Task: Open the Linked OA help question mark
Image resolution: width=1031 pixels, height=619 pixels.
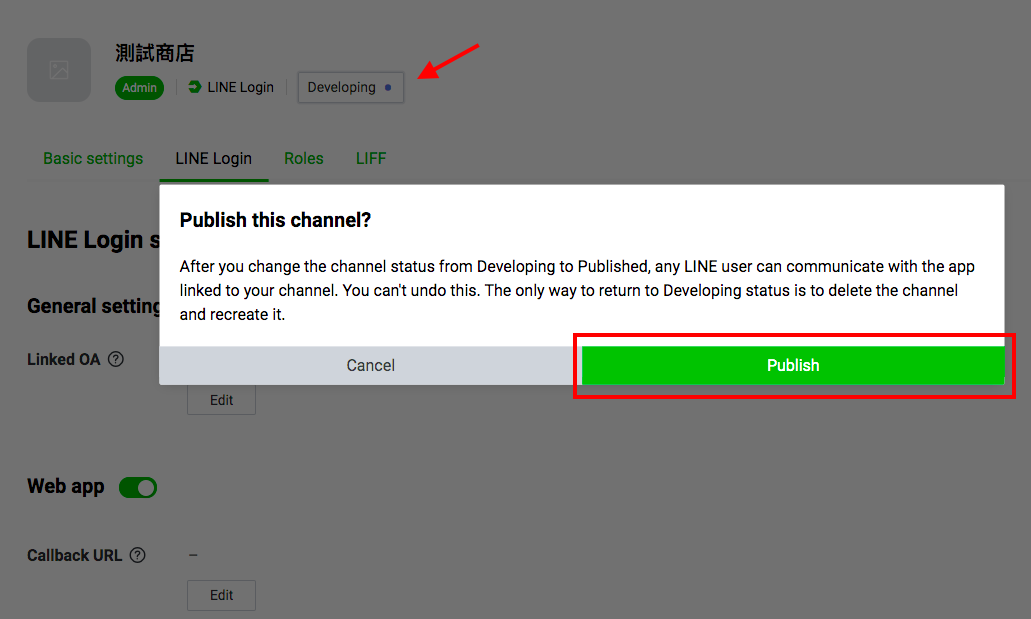Action: (116, 359)
